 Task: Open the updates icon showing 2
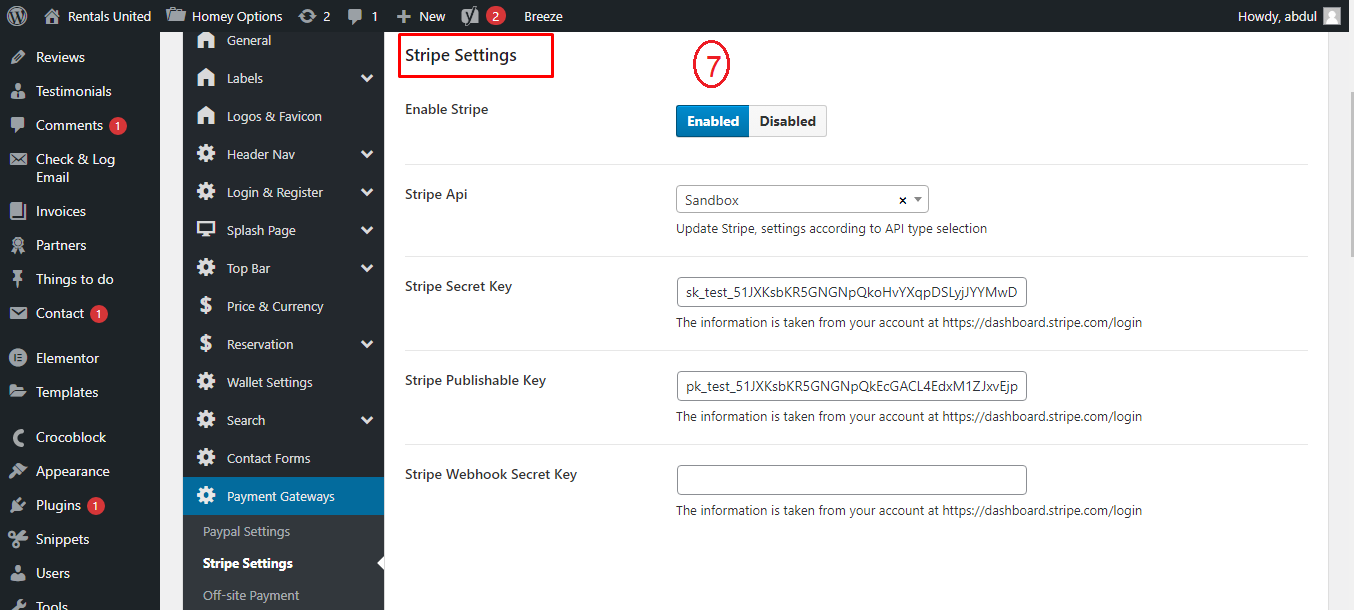coord(307,16)
